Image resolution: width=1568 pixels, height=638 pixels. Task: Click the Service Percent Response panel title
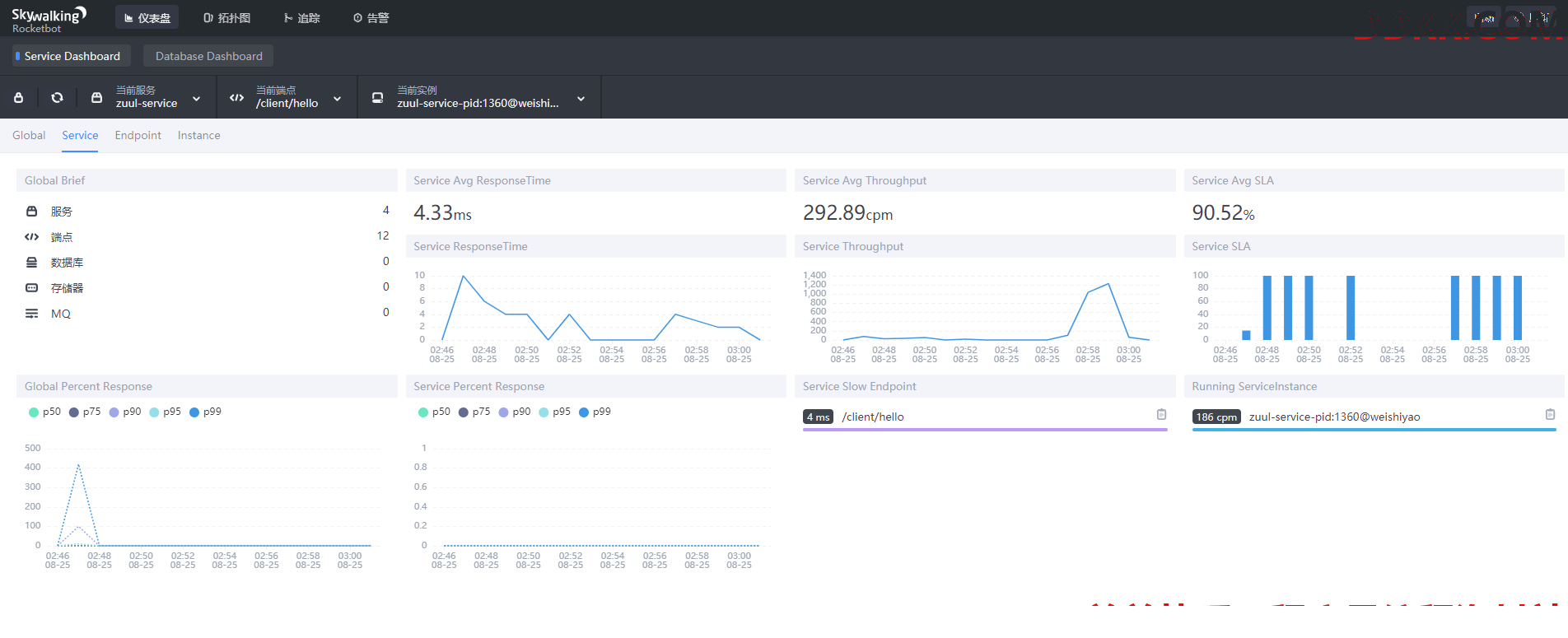(x=478, y=386)
